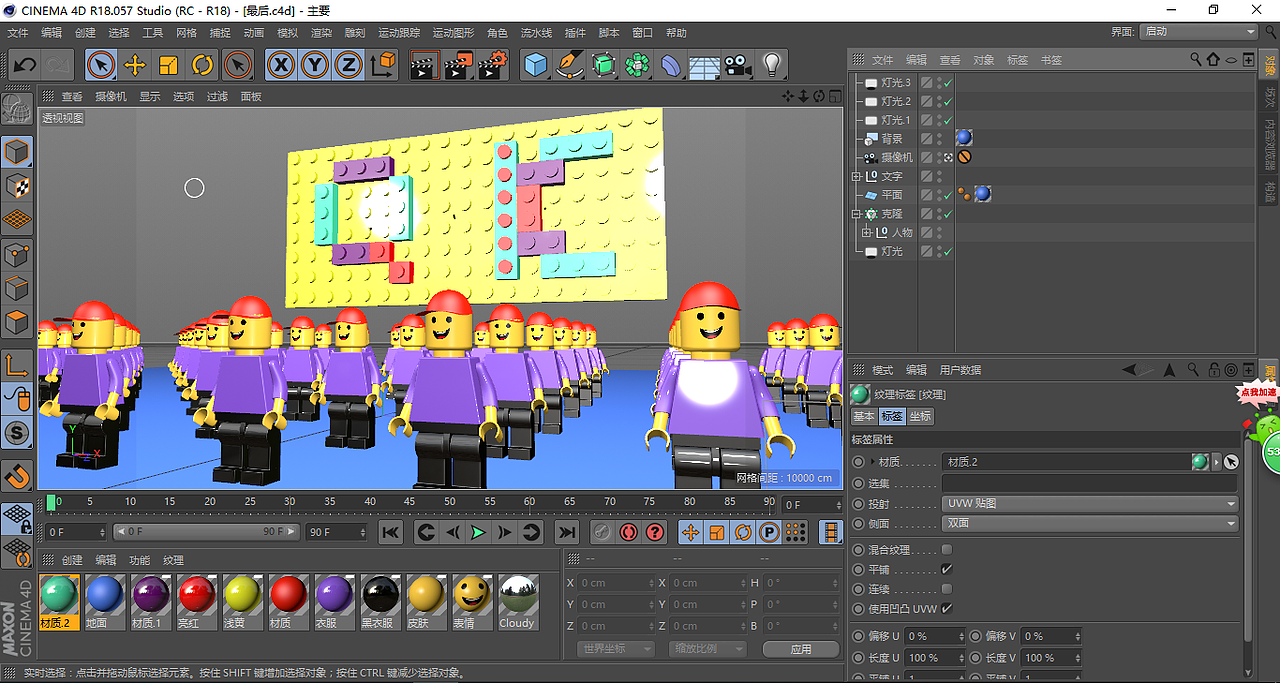Jump to the animation end
1280x683 pixels.
(567, 532)
